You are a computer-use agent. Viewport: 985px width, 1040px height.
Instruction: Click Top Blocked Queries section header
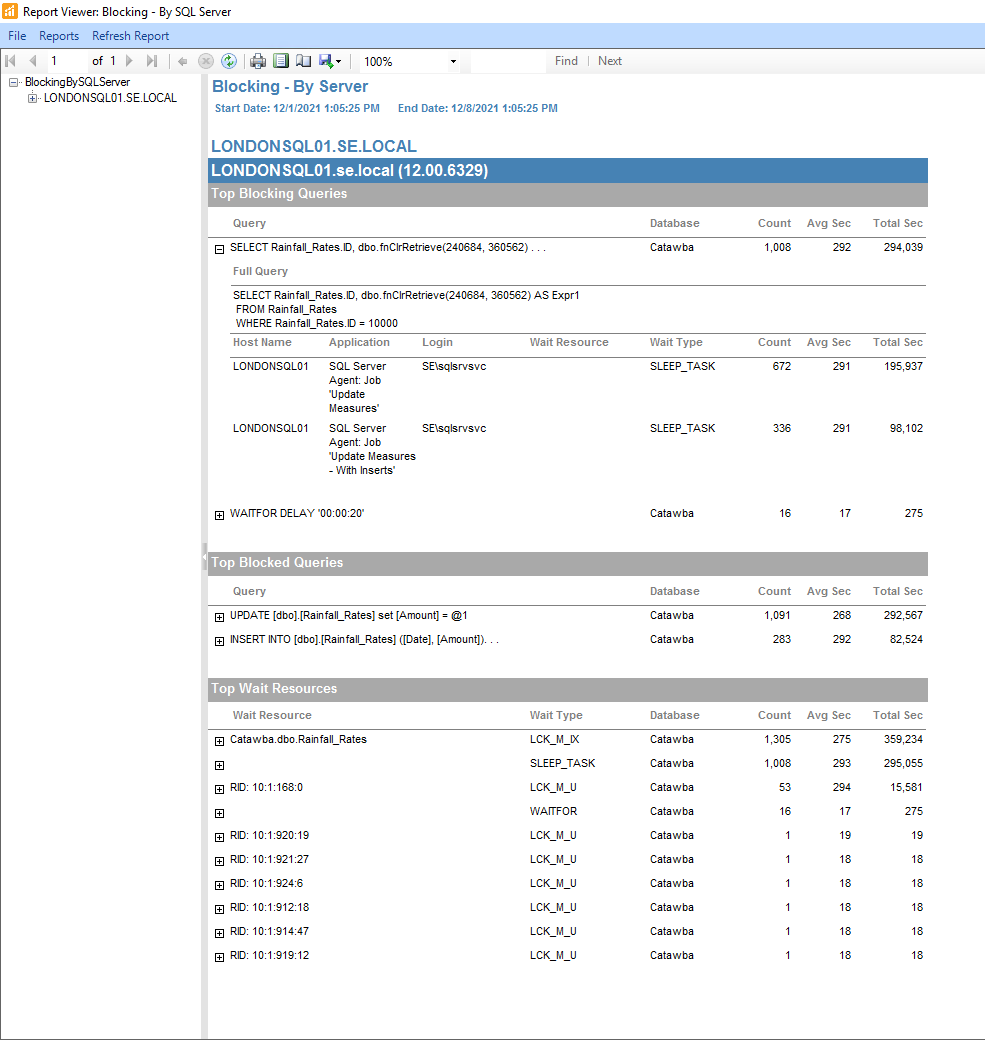coord(568,563)
